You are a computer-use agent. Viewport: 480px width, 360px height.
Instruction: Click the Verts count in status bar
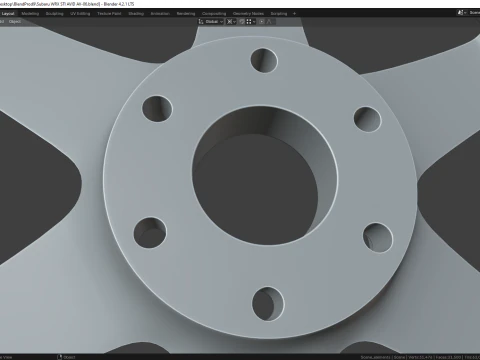pyautogui.click(x=420, y=357)
